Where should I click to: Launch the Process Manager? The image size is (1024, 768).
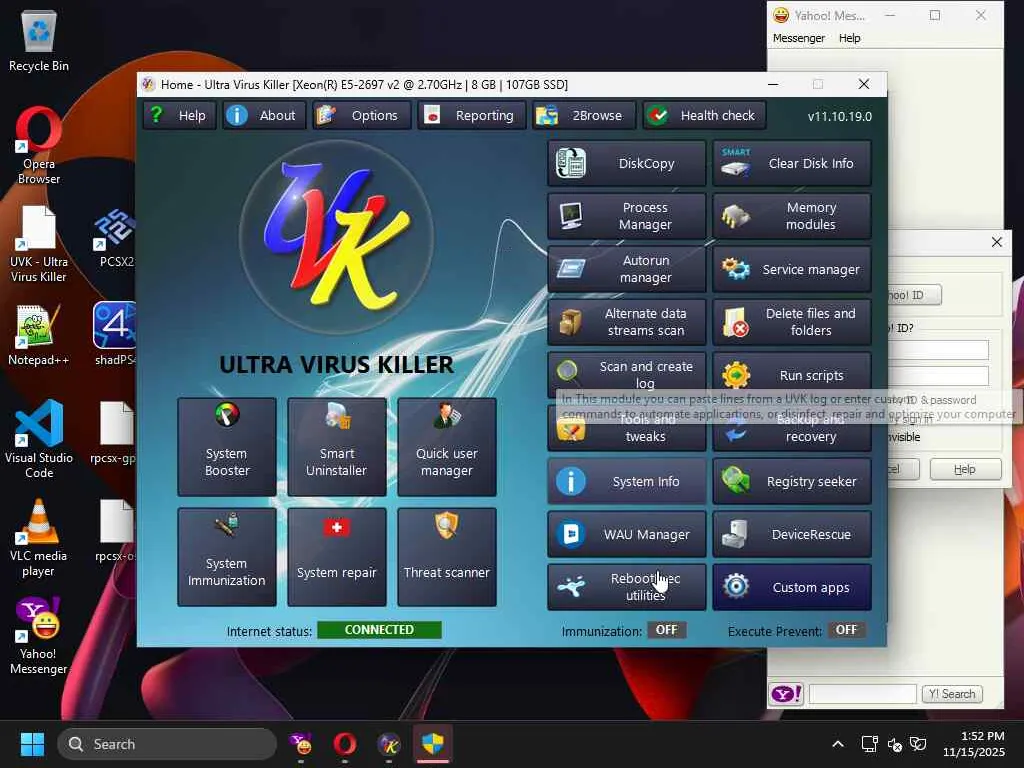[x=626, y=216]
